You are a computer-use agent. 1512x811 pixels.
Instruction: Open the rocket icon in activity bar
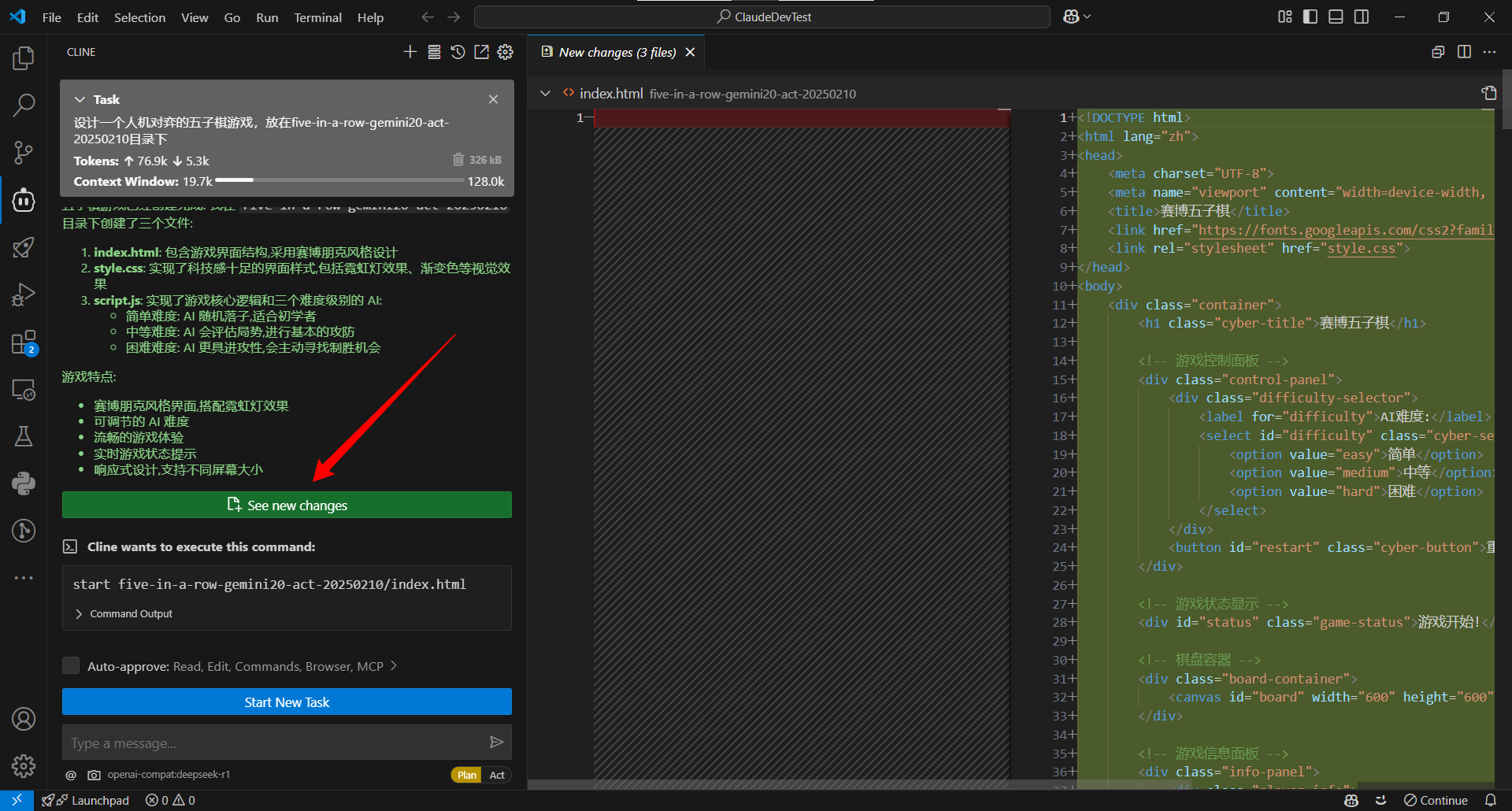click(24, 247)
